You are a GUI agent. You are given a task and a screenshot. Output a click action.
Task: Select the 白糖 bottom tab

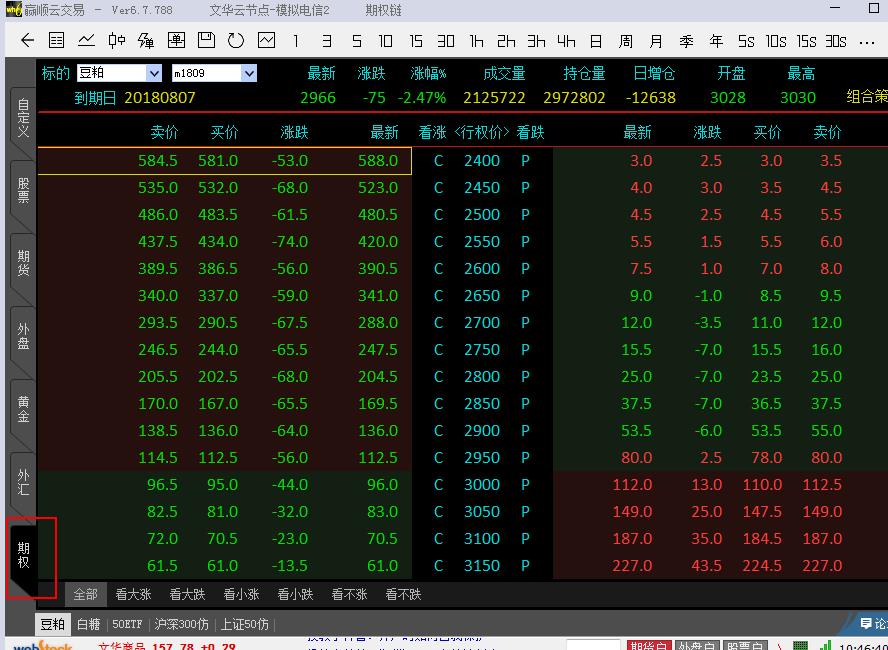pyautogui.click(x=89, y=624)
